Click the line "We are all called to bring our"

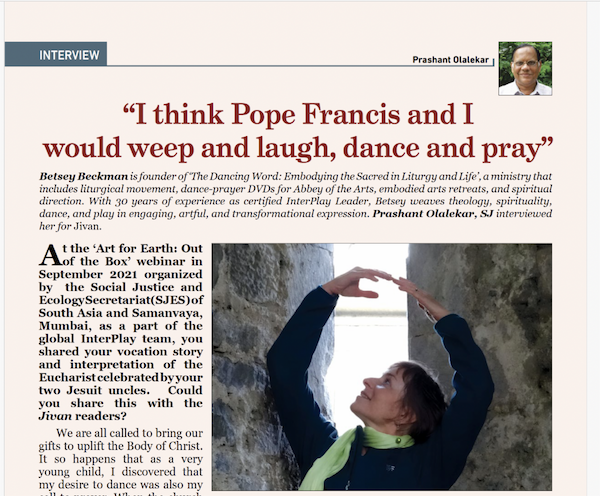129,433
